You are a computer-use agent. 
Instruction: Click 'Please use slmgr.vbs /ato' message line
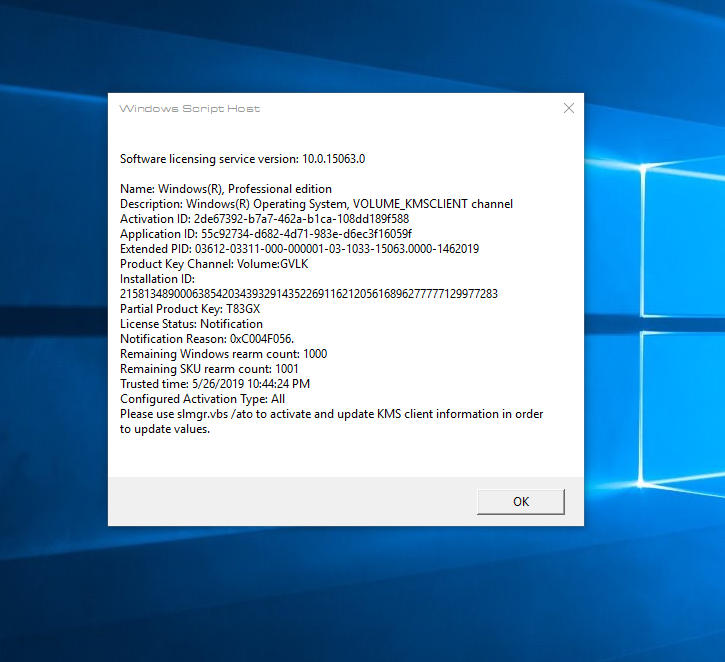pos(332,414)
